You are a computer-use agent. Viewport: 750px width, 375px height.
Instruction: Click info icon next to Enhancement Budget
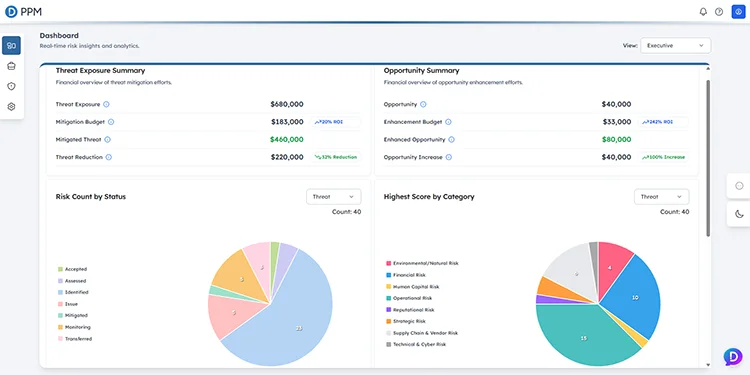click(448, 122)
